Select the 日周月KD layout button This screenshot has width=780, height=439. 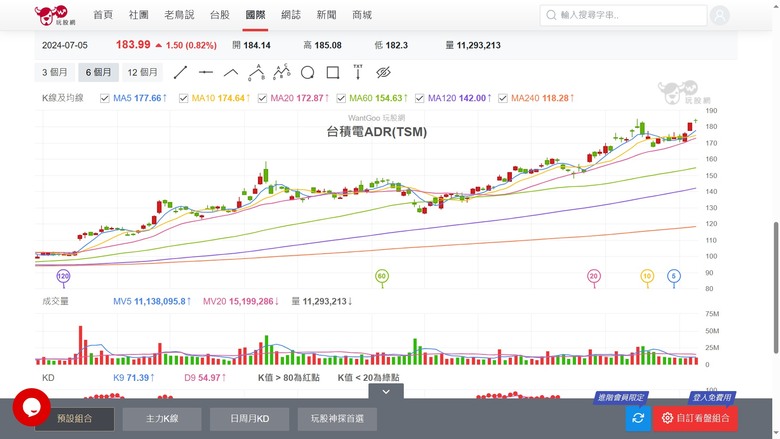pos(250,419)
